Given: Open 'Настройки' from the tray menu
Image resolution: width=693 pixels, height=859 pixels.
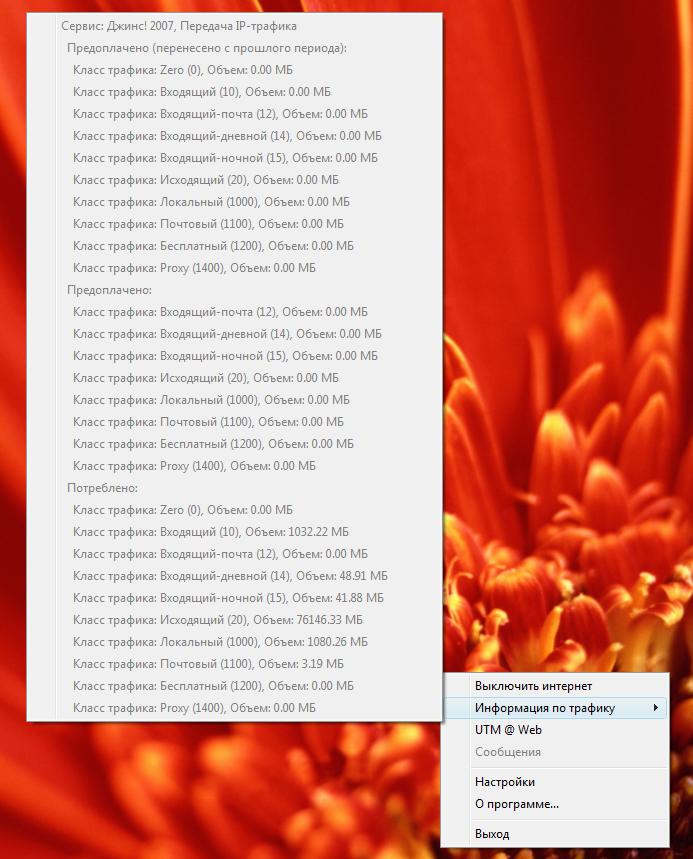Looking at the screenshot, I should click(x=555, y=782).
